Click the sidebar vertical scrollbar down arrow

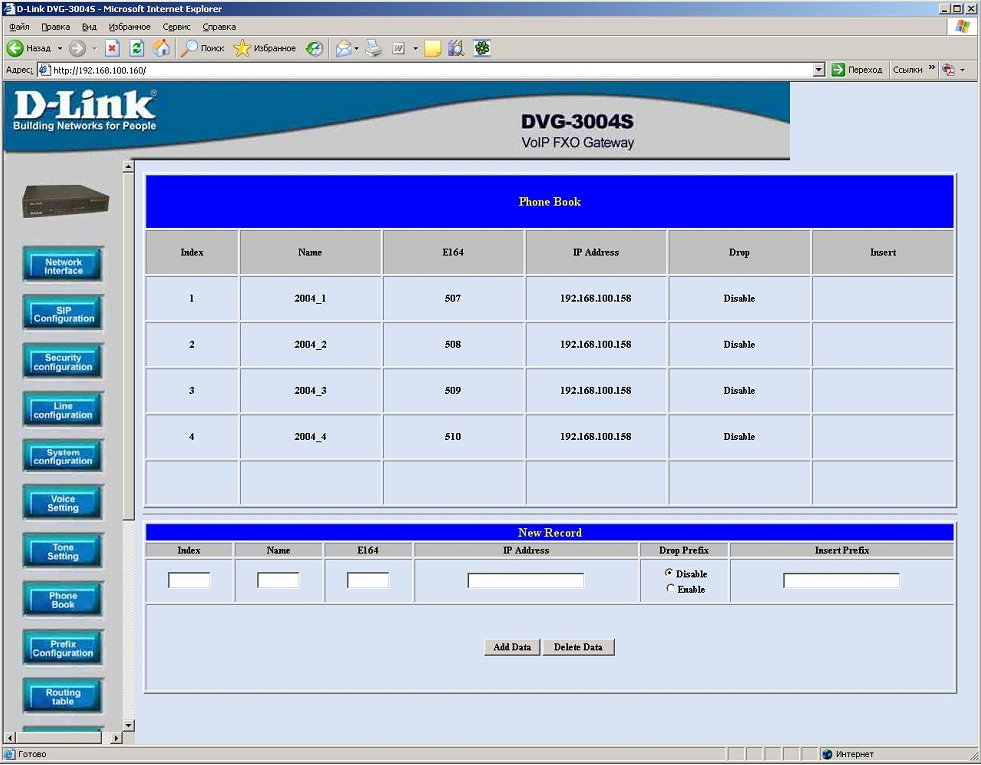tap(128, 725)
